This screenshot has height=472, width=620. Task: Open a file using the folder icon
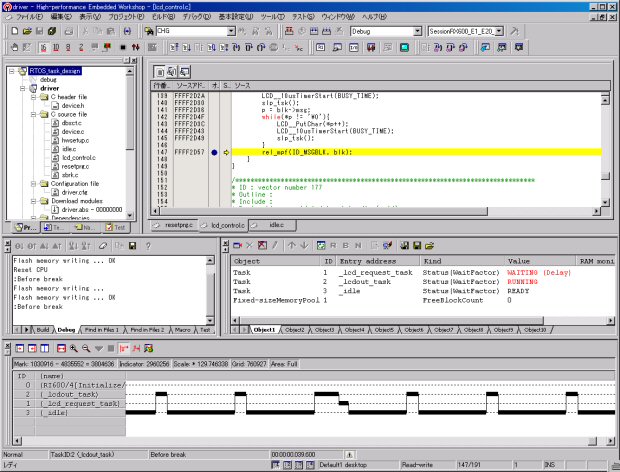coord(27,31)
